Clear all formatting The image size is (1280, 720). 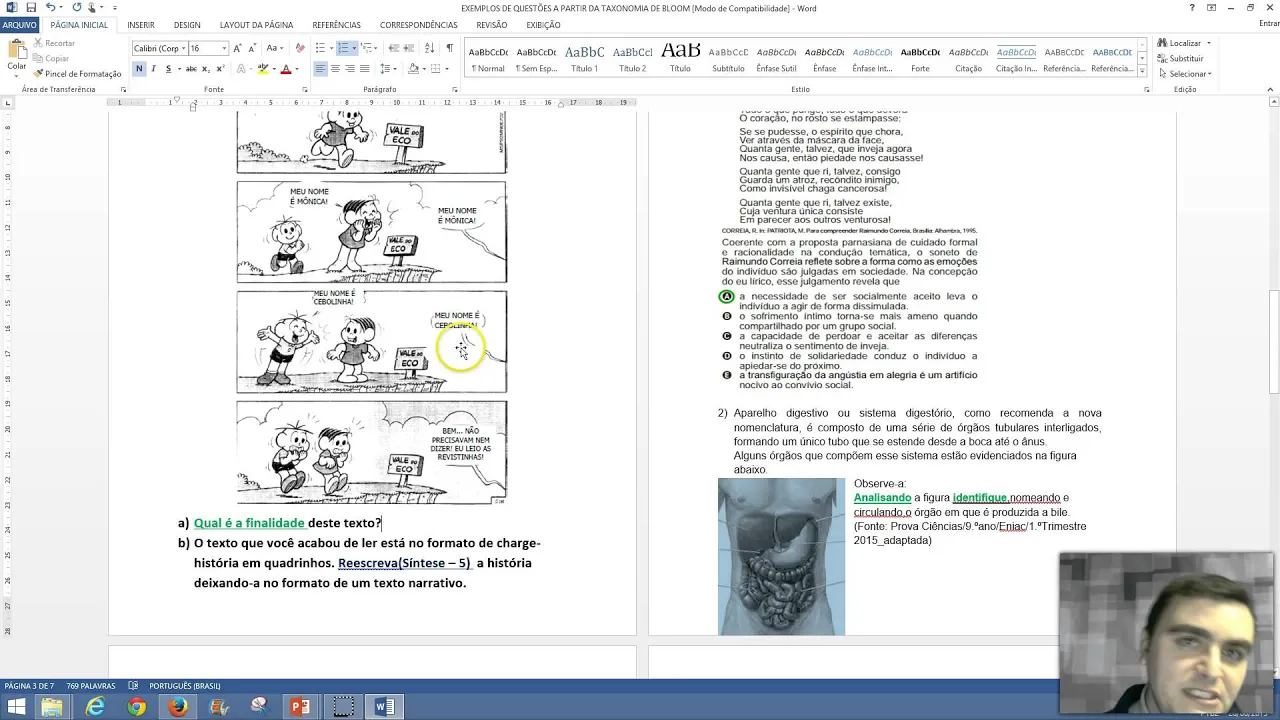[x=300, y=48]
